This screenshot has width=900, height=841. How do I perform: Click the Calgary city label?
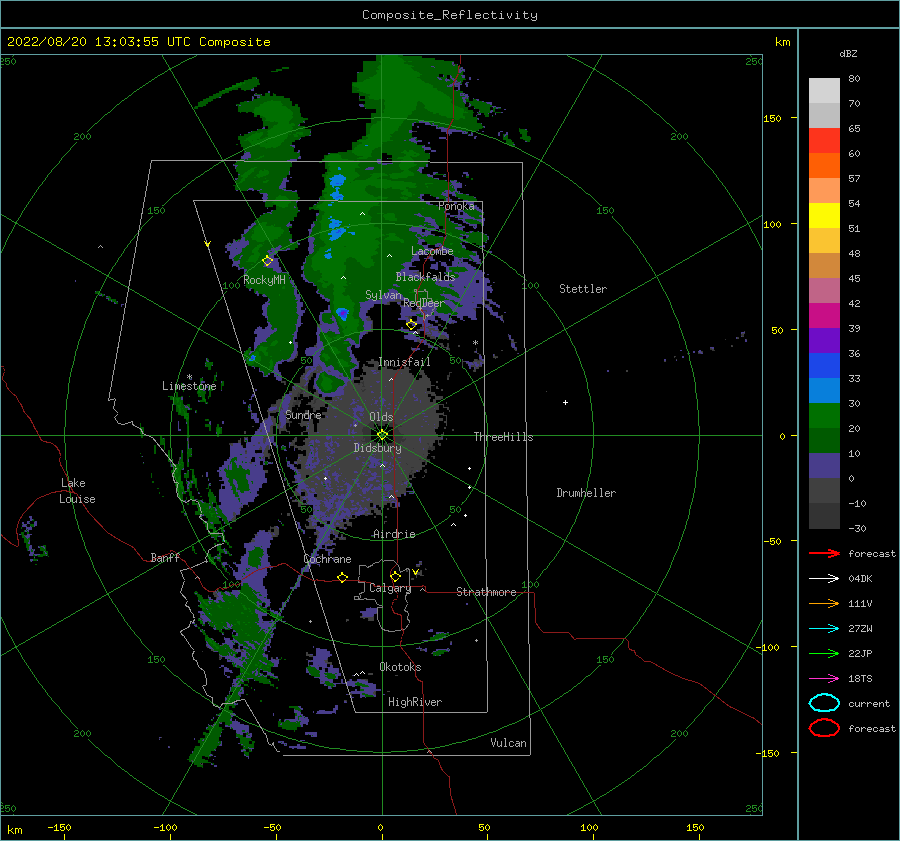pyautogui.click(x=390, y=588)
